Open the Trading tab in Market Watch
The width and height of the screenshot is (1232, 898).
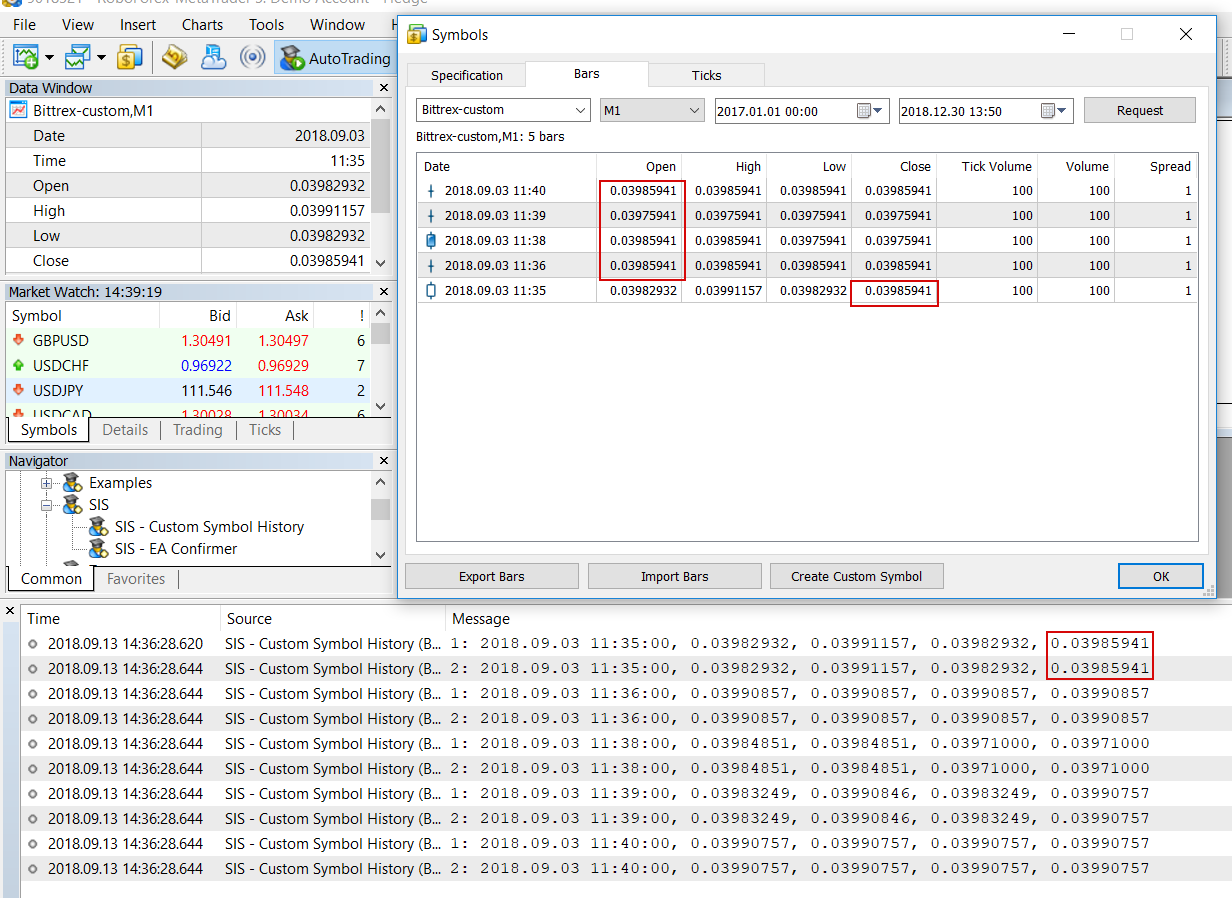click(197, 430)
